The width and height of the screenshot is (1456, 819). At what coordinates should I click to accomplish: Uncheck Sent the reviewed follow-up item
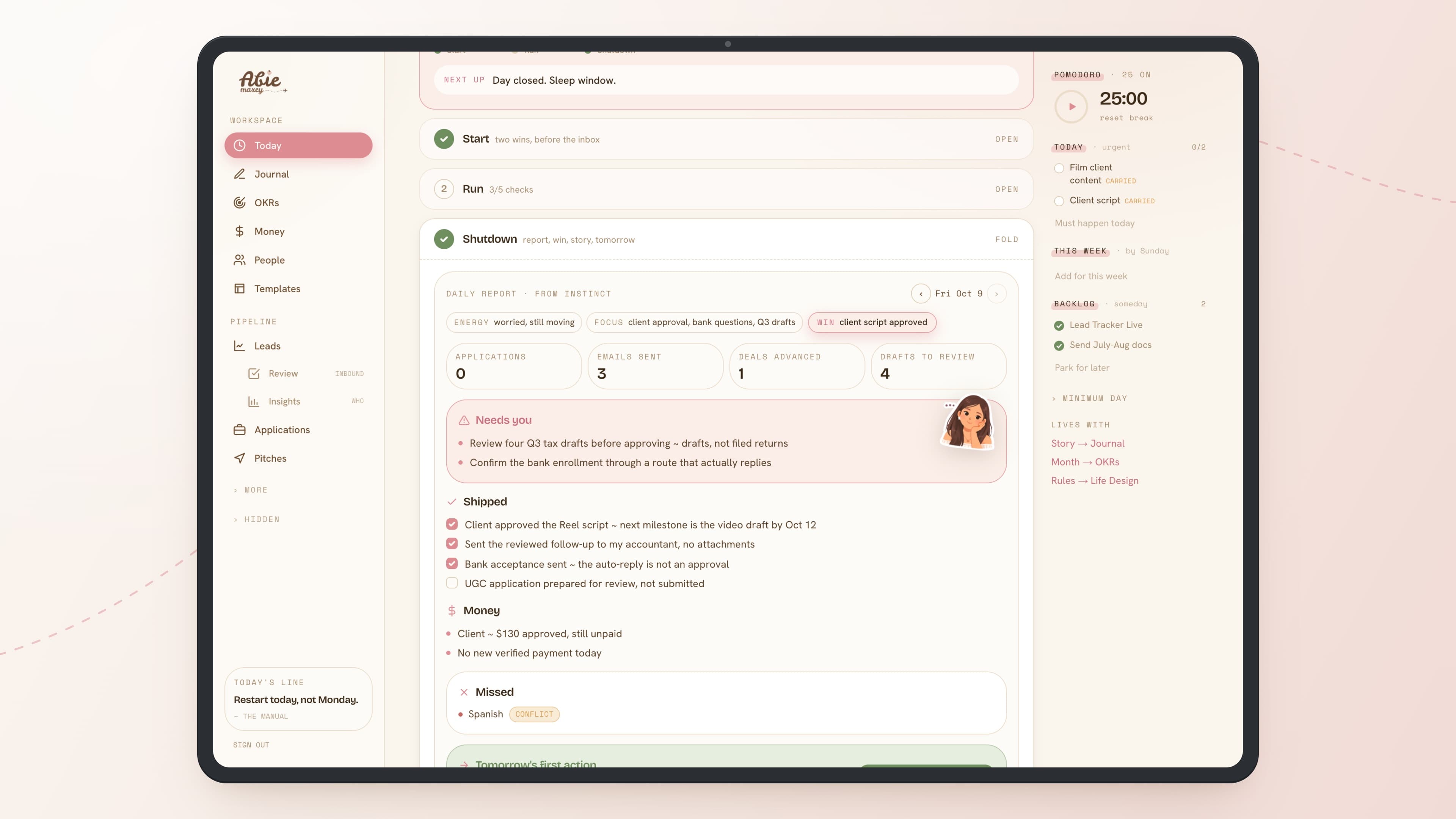(452, 544)
